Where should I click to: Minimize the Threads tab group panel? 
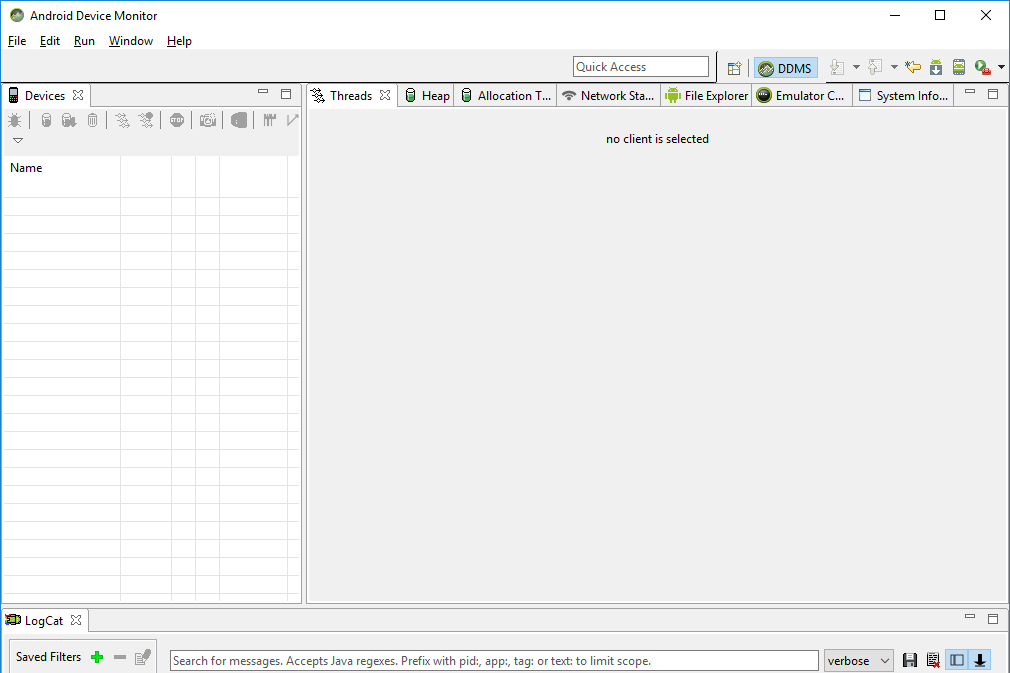click(970, 92)
